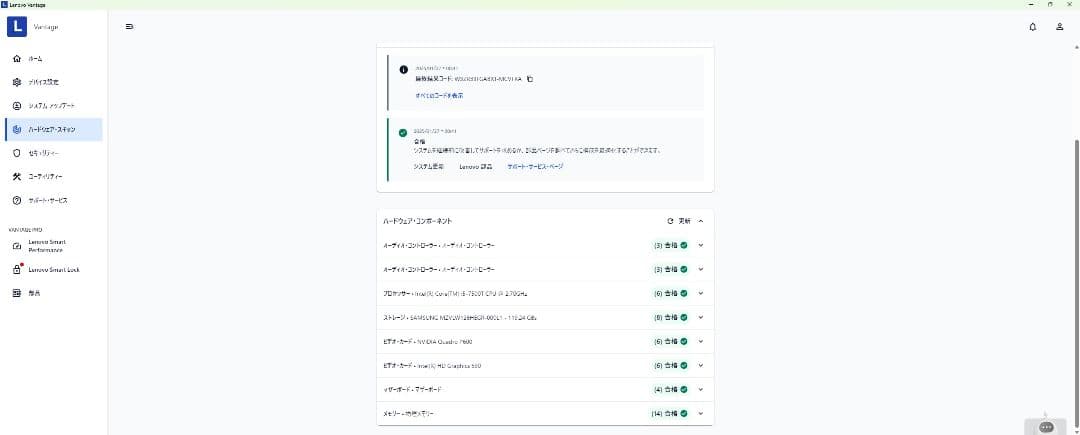Open notifications via the bell icon
The image size is (1080, 435).
point(1032,27)
